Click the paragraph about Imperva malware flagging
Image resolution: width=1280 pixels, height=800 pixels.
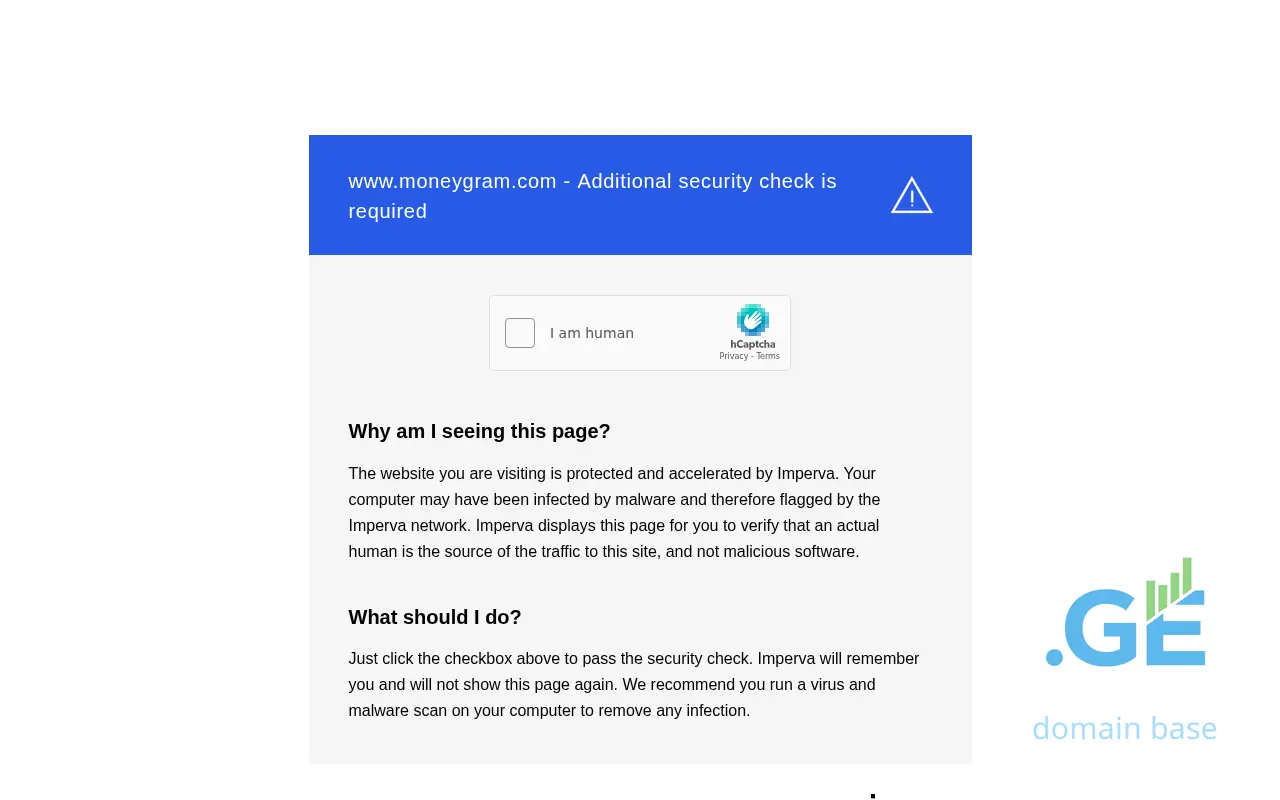(x=614, y=512)
